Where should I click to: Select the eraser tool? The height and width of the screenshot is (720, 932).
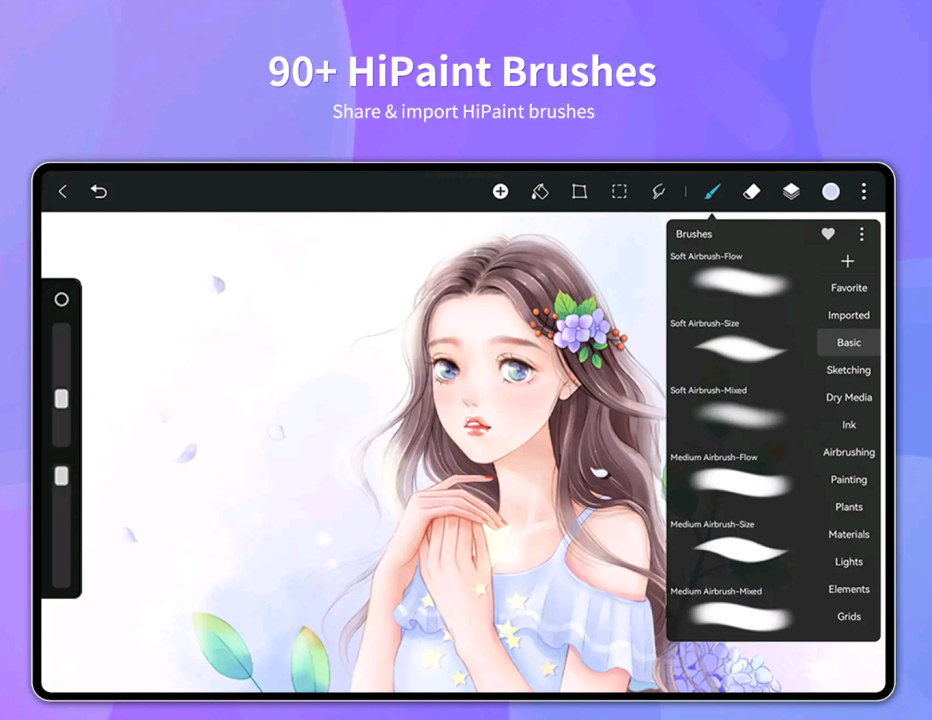[x=751, y=191]
